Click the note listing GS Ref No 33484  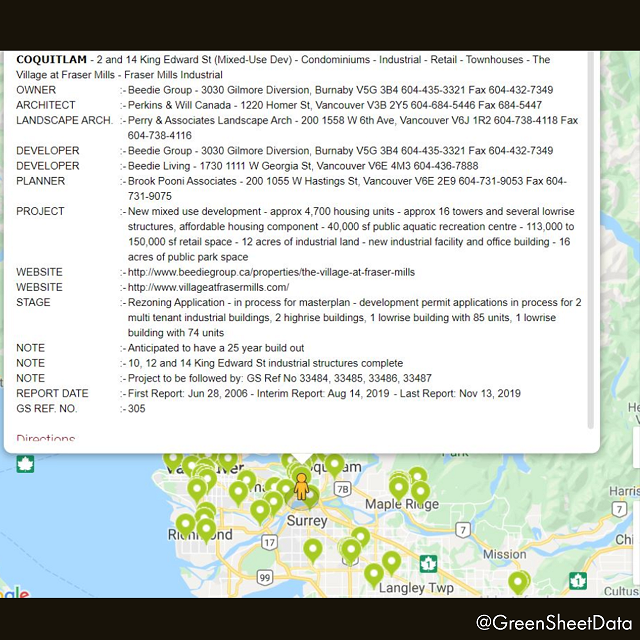280,378
